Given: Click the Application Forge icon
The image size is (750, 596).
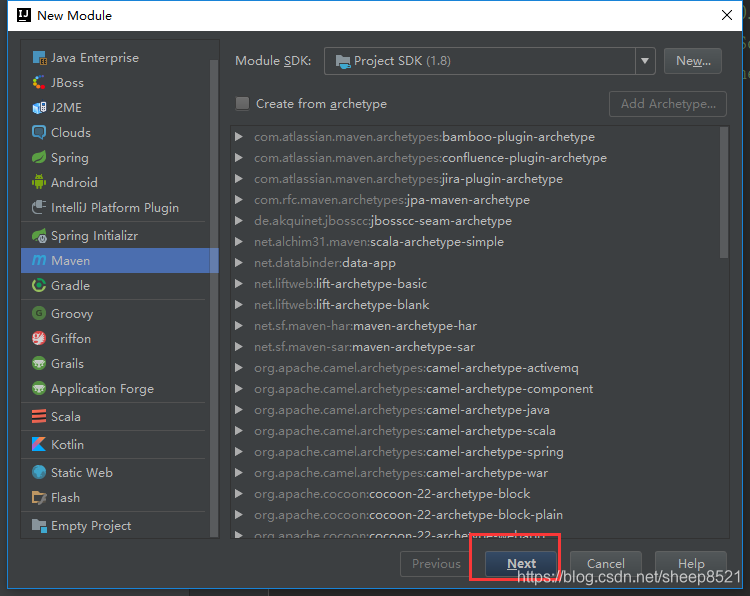Looking at the screenshot, I should 39,388.
